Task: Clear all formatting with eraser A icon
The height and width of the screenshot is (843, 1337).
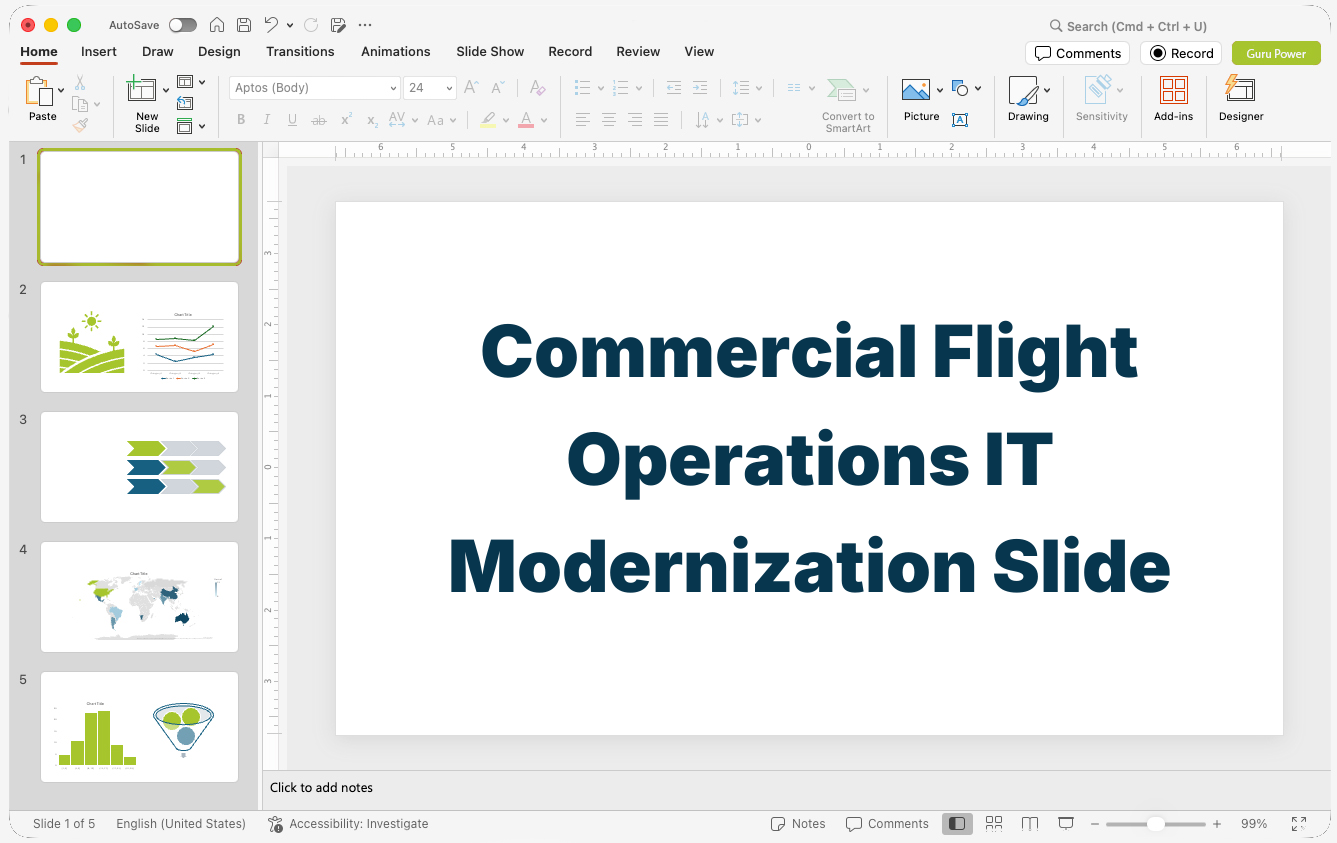Action: pyautogui.click(x=538, y=88)
